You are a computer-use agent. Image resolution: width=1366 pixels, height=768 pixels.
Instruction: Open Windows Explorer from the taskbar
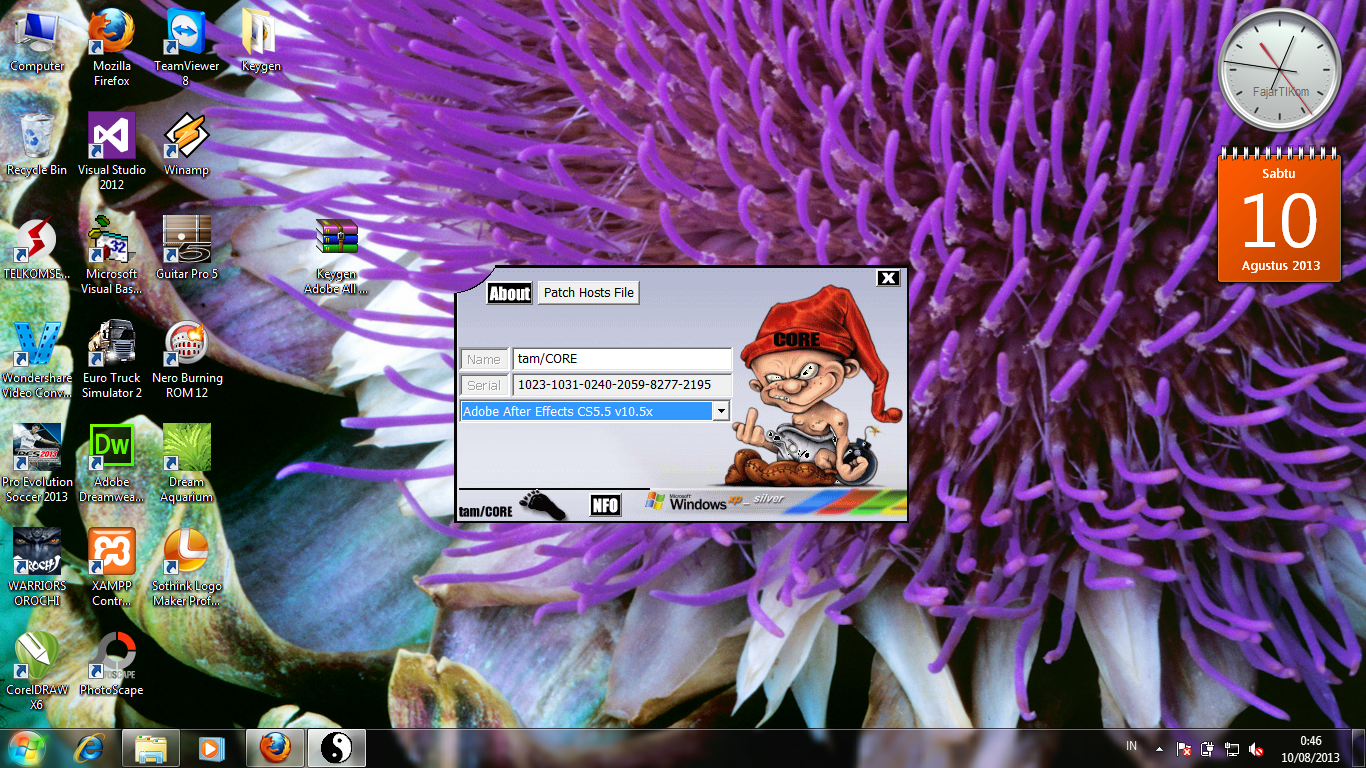pyautogui.click(x=151, y=748)
